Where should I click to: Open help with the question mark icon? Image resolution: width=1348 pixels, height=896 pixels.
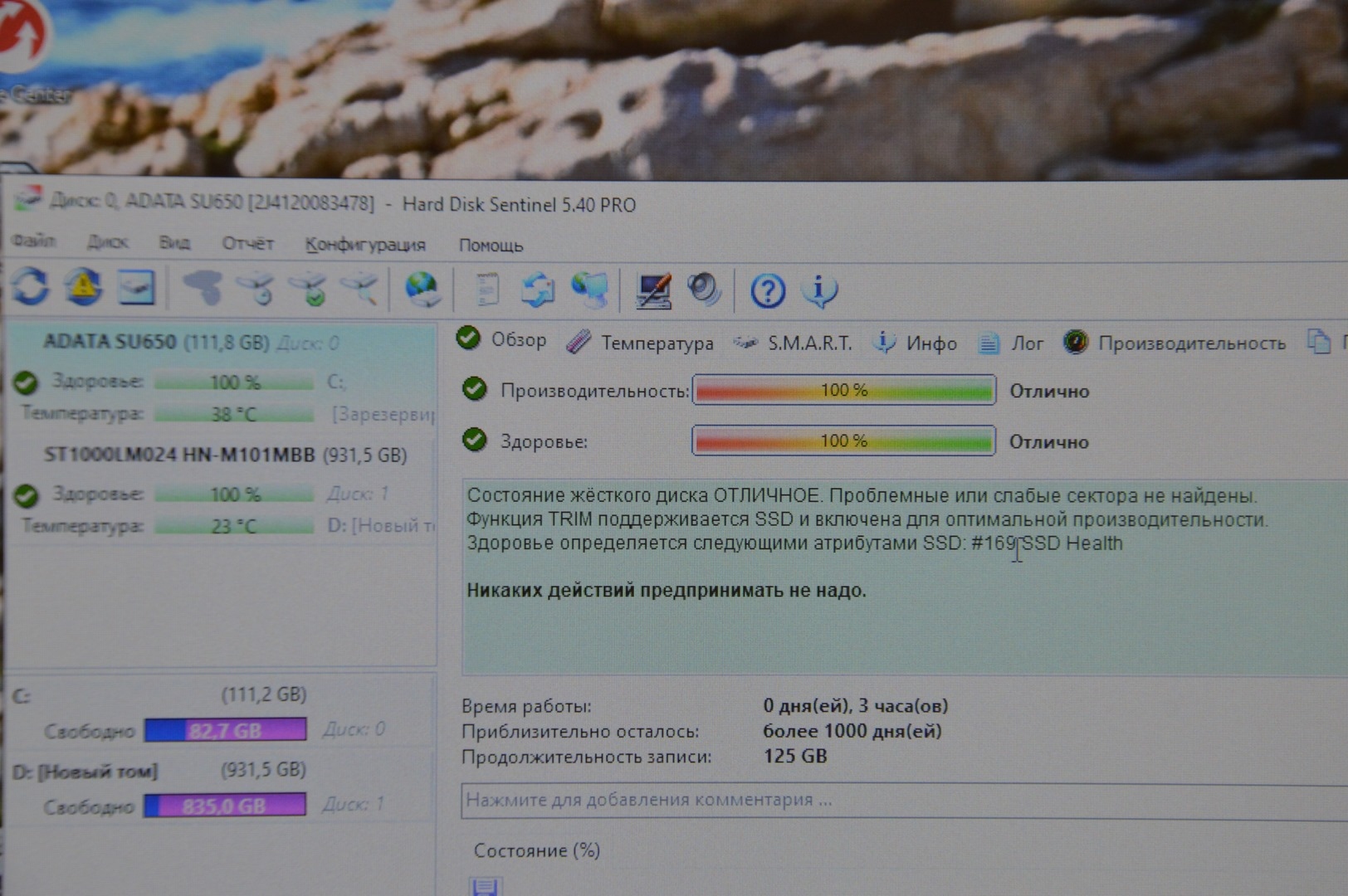pyautogui.click(x=767, y=291)
